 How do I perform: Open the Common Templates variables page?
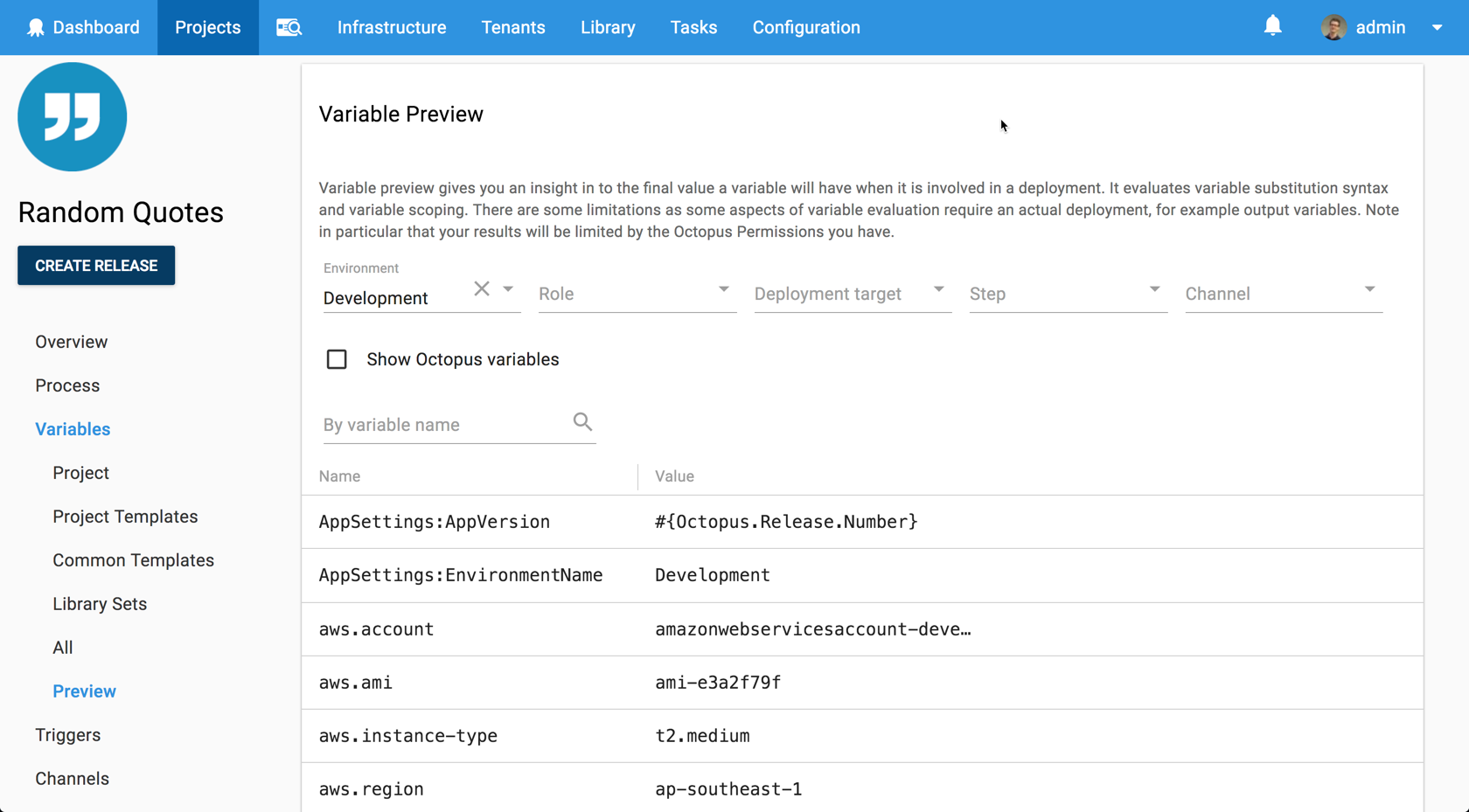click(x=133, y=560)
